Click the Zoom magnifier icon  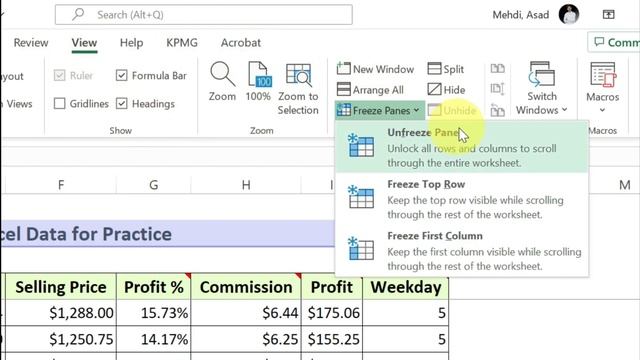(222, 74)
